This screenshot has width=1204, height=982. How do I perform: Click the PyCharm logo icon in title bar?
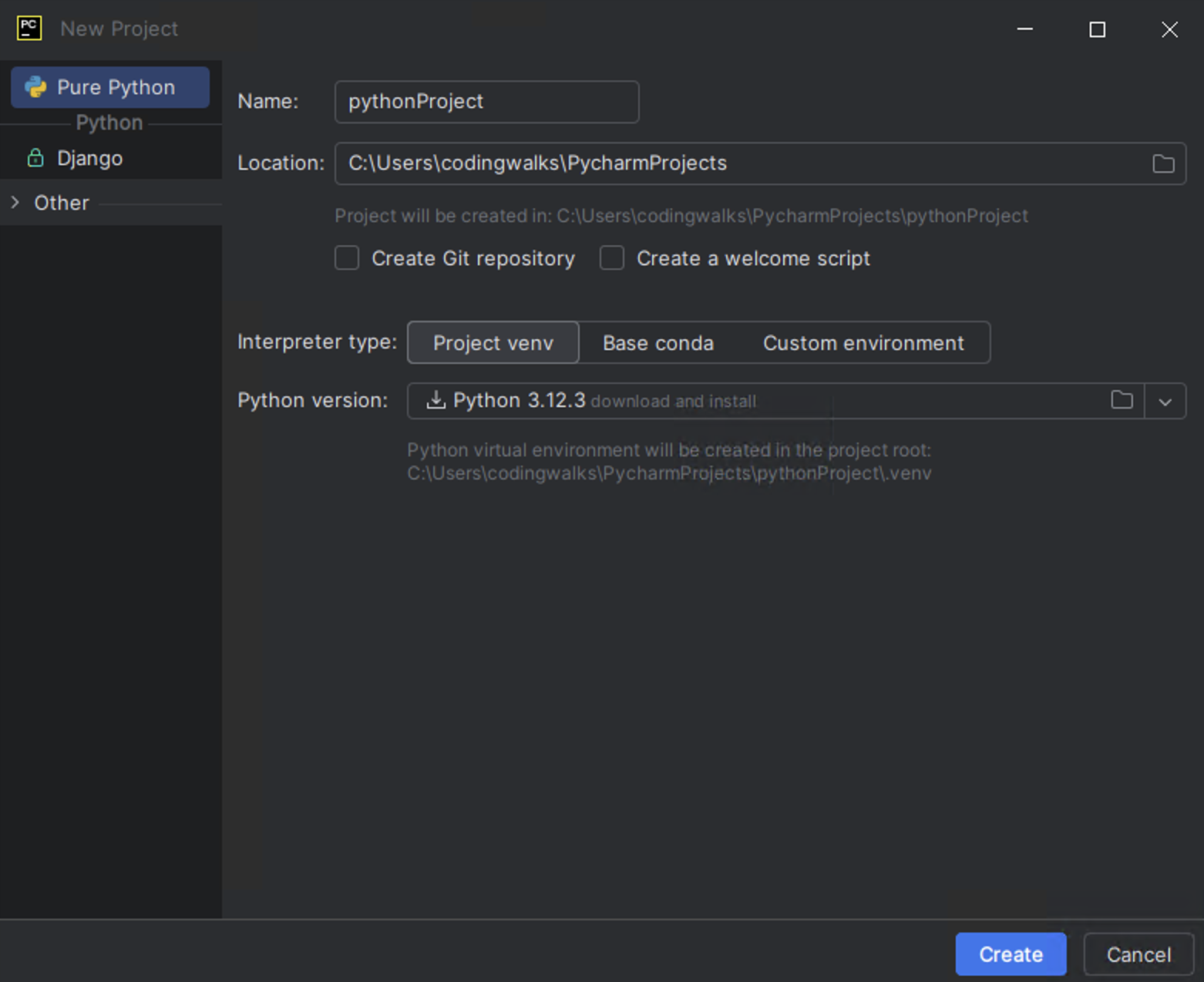click(29, 29)
